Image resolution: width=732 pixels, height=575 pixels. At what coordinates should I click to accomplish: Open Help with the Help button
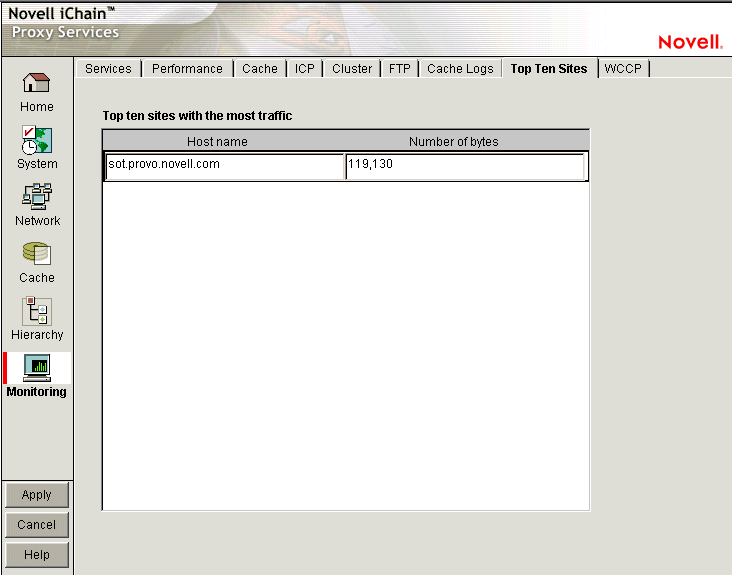click(x=37, y=554)
